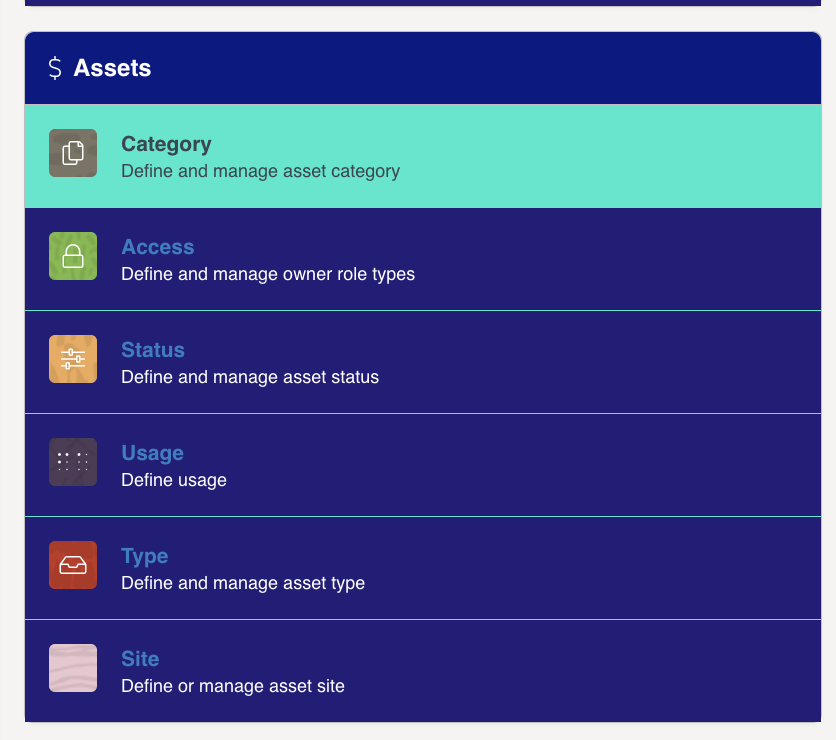Open the Status link
Screen dimensions: 836x740
(x=153, y=350)
